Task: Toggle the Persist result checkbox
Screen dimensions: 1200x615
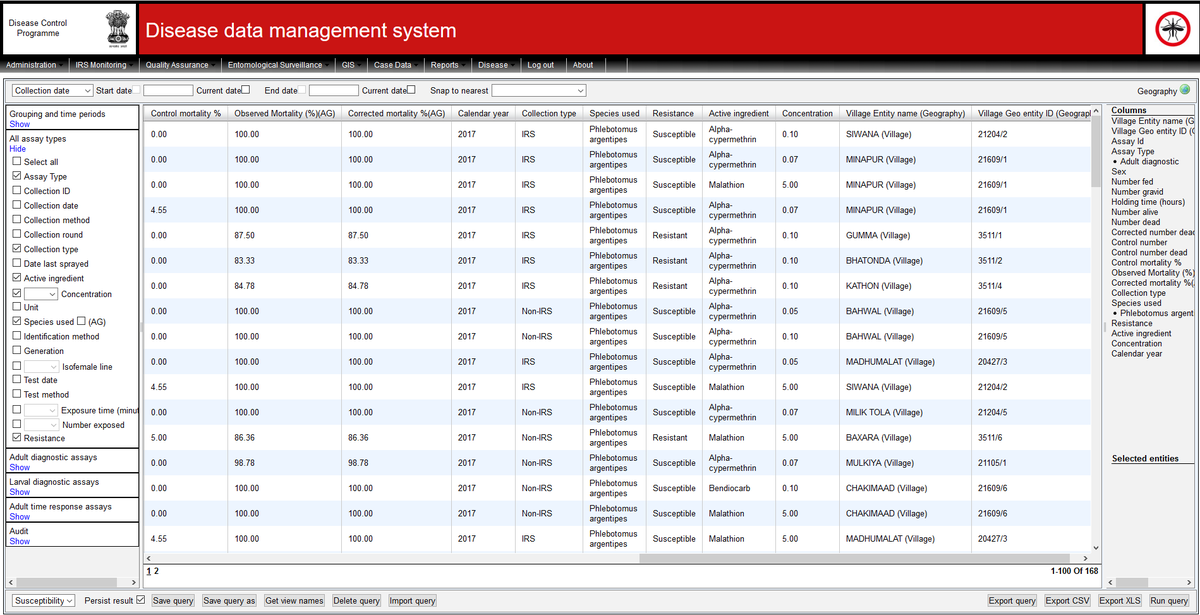Action: coord(140,600)
